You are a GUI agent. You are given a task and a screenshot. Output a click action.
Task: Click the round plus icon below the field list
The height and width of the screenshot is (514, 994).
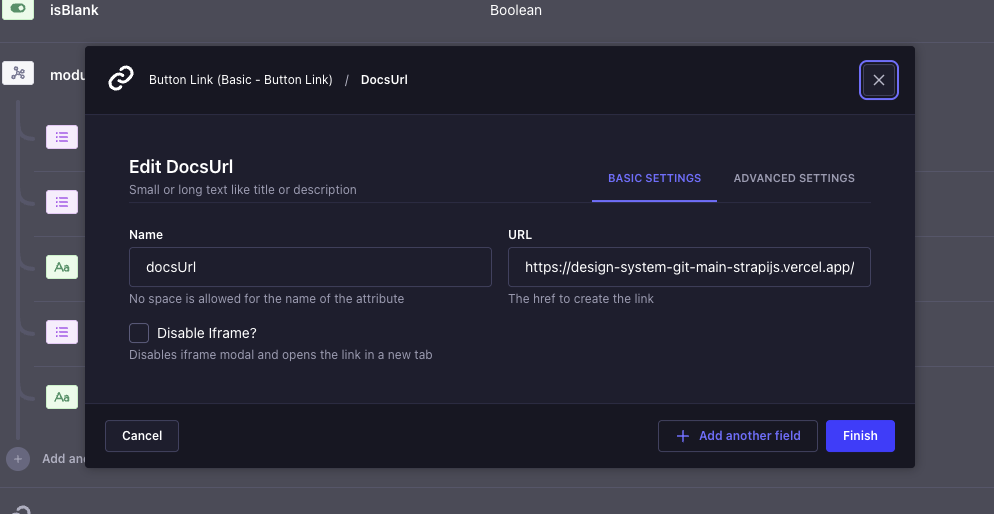(18, 459)
